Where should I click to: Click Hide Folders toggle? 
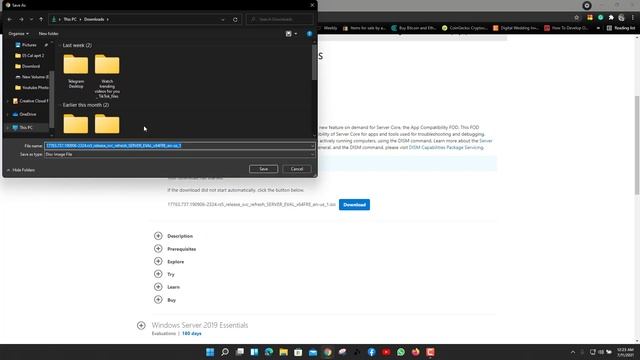[21, 170]
